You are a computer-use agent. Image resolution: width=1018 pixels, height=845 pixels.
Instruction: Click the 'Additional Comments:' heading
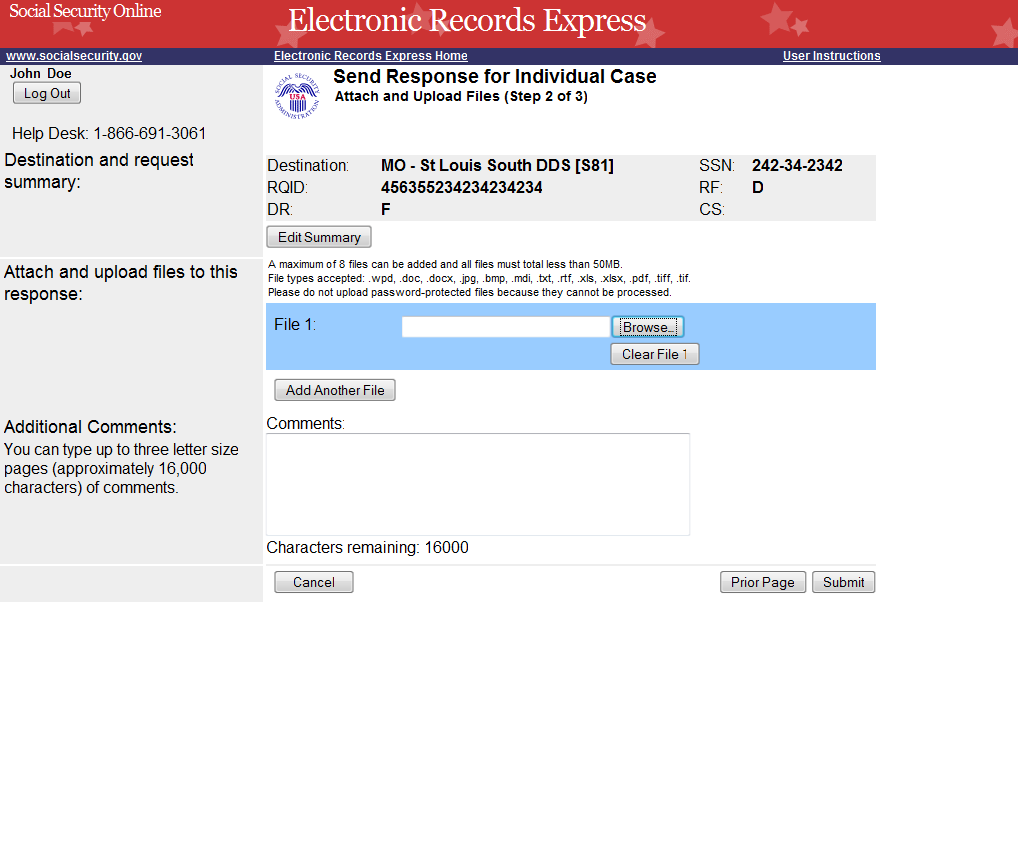point(90,427)
